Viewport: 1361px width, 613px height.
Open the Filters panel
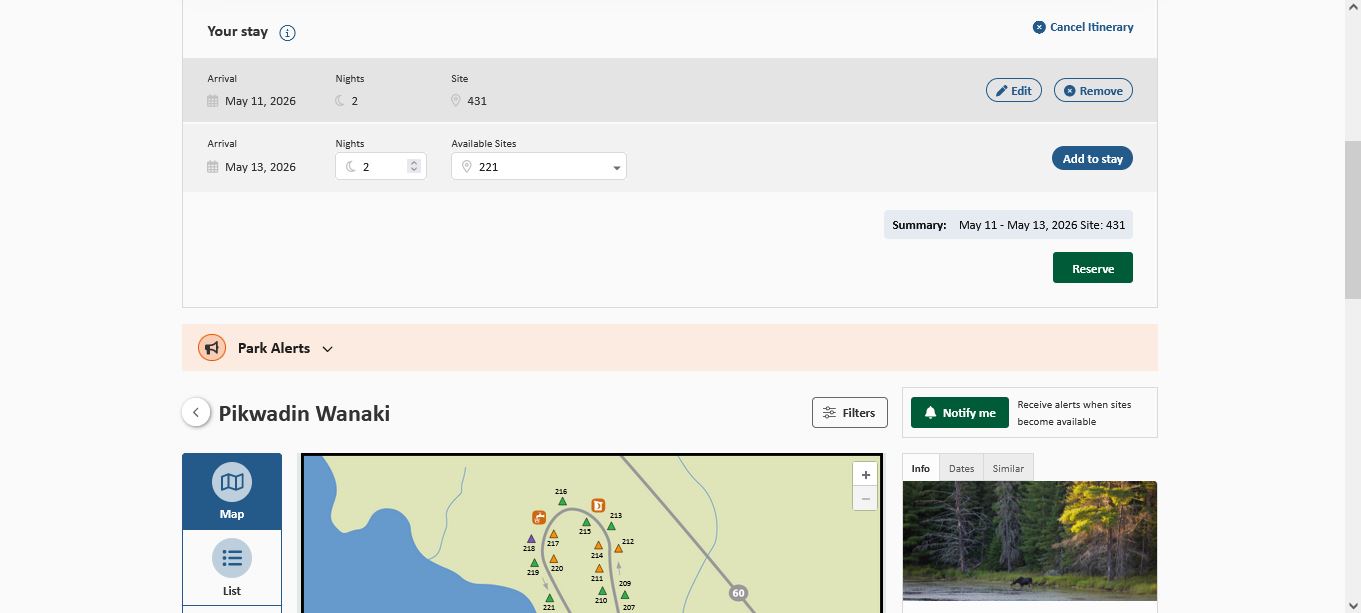849,412
